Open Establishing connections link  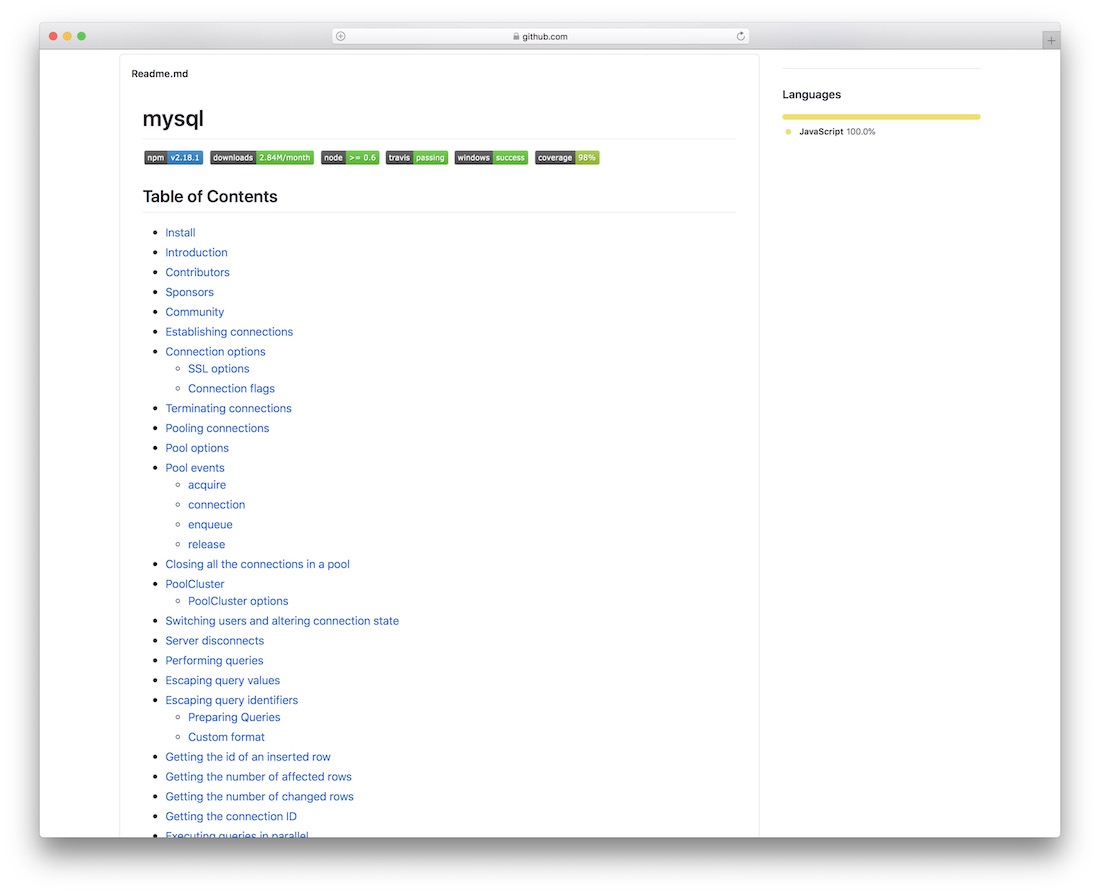coord(229,332)
